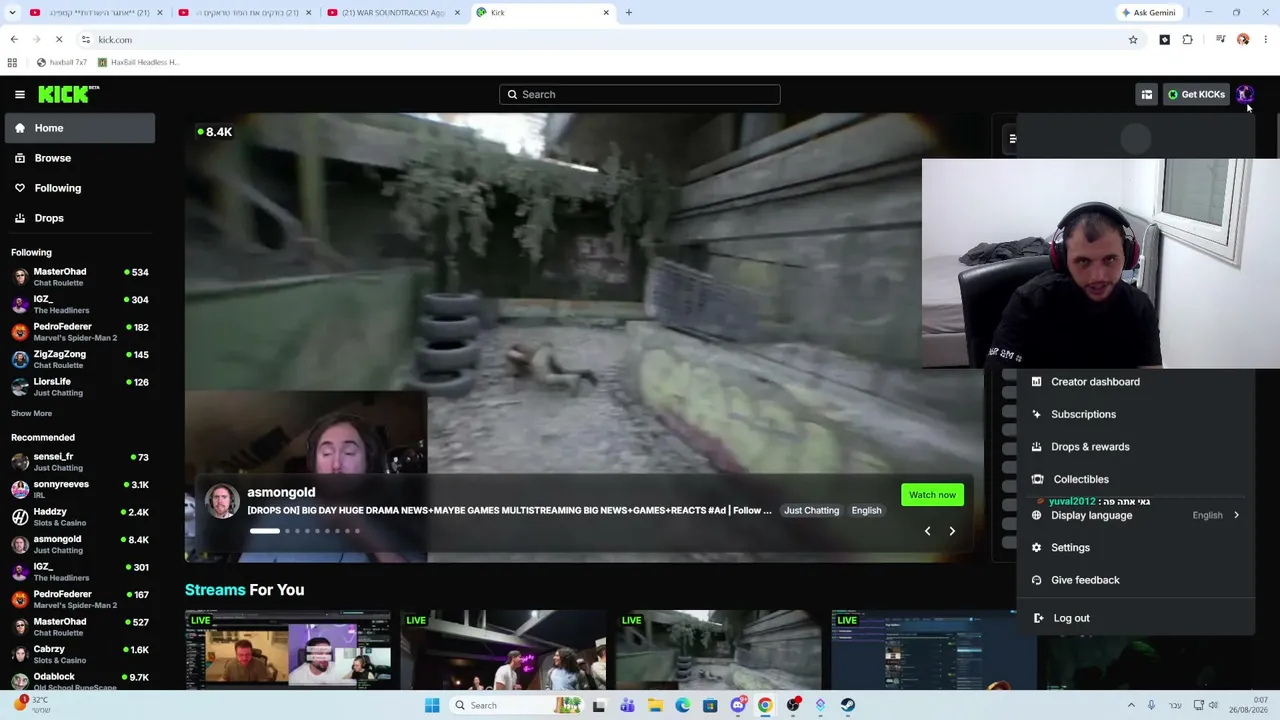Open the first stream thumbnail under Streams For You

288,650
